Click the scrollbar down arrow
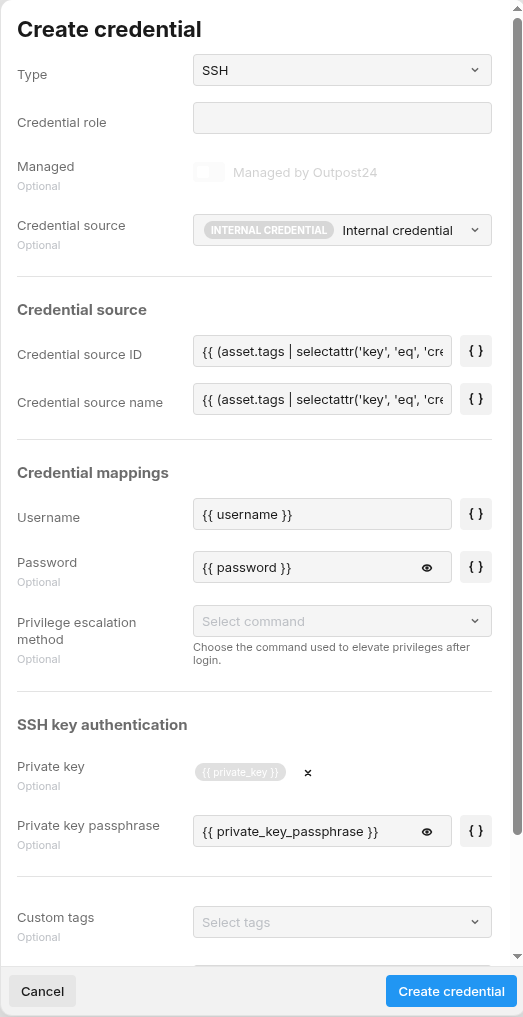Screen dimensions: 523x1017 517,956
